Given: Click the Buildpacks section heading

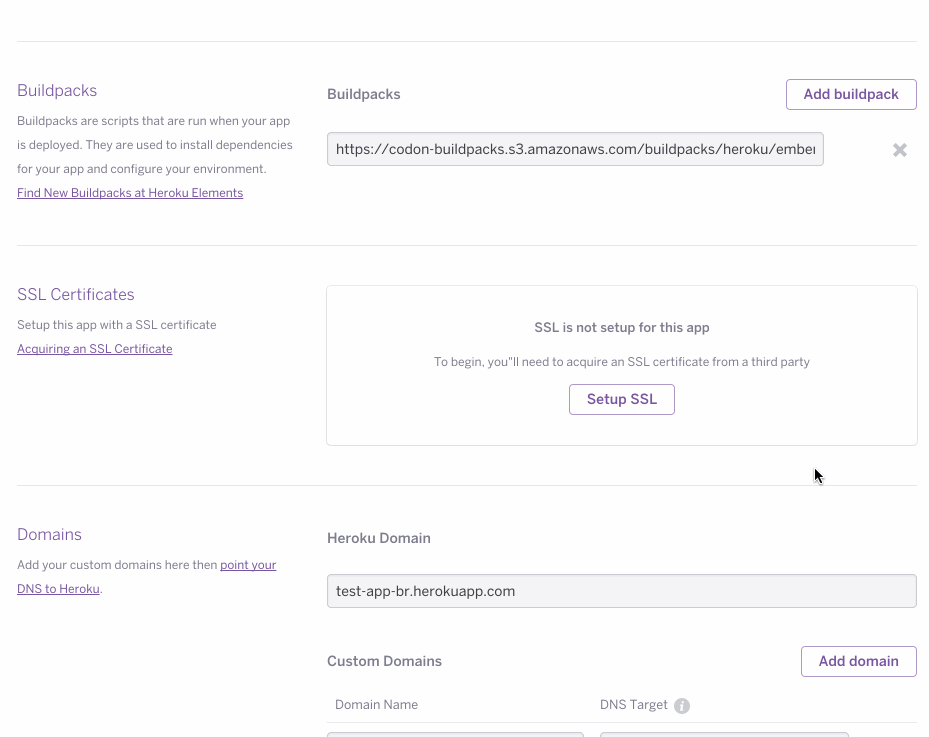Looking at the screenshot, I should click(57, 90).
